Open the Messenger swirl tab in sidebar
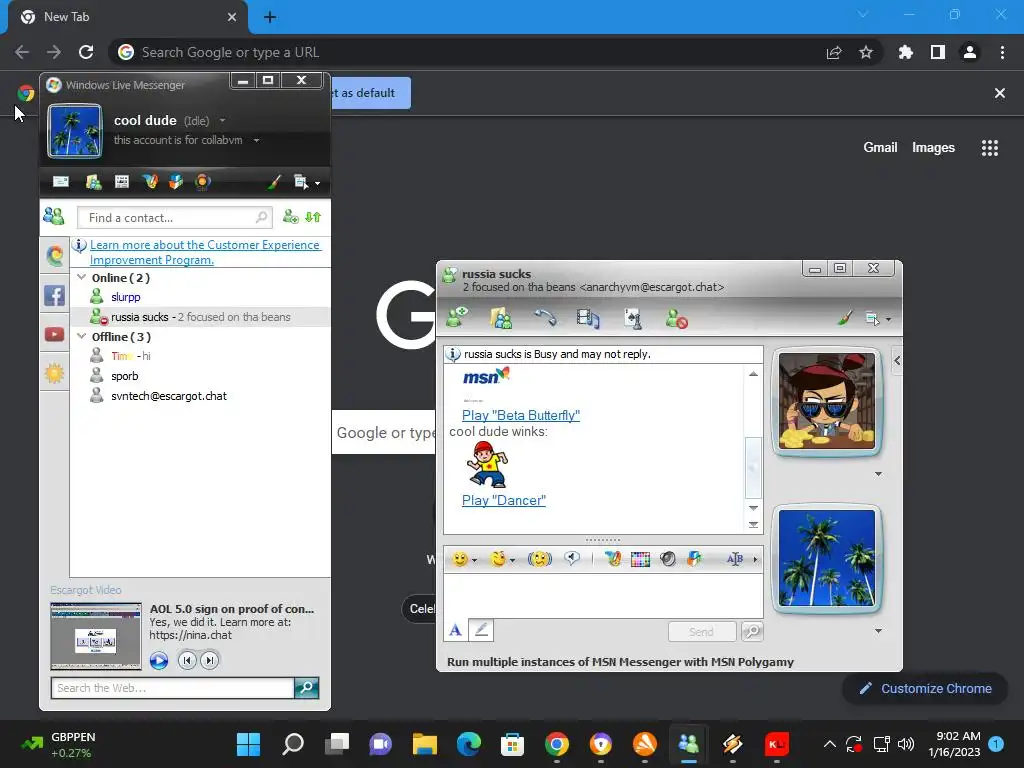1024x768 pixels. [55, 255]
